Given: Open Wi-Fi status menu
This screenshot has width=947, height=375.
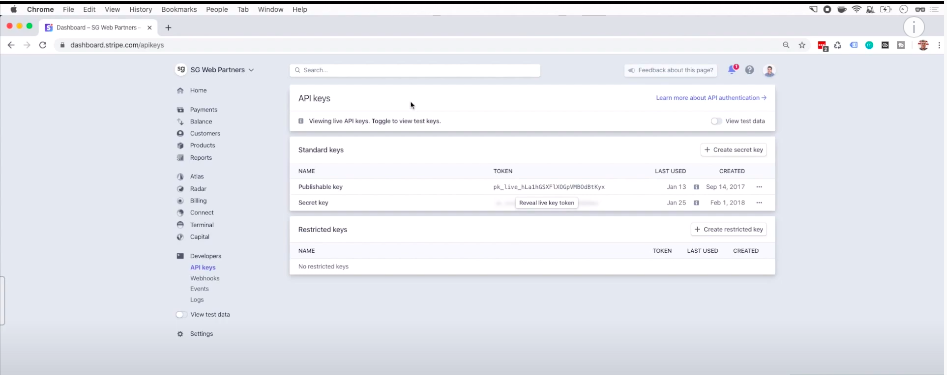Looking at the screenshot, I should point(856,9).
